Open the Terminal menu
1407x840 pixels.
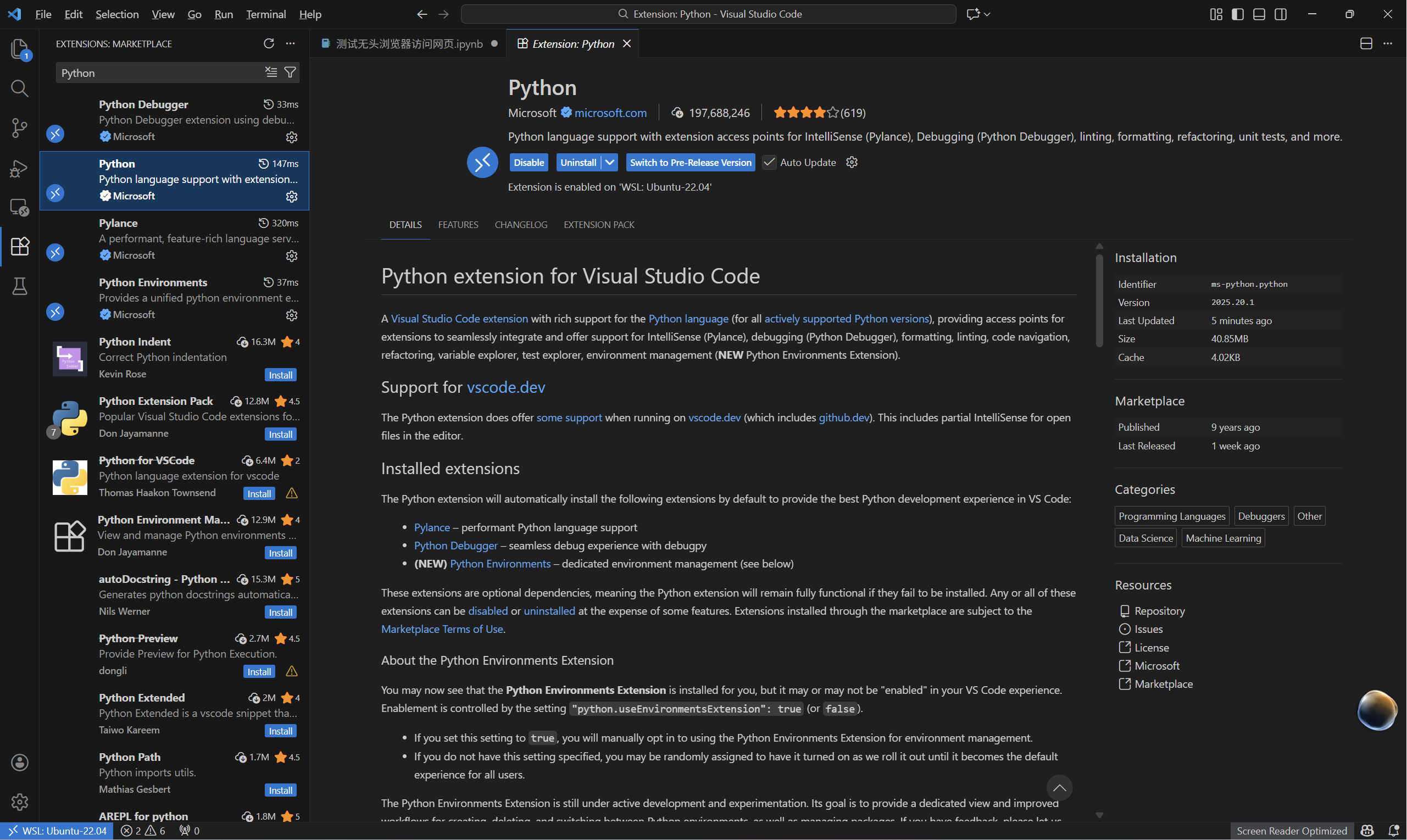265,14
